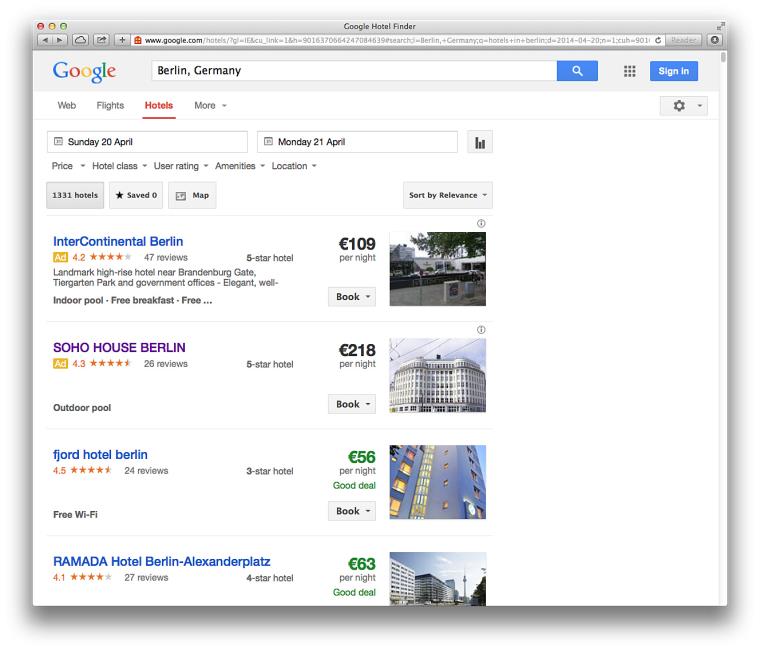Open the Hotel class filter dropdown
Screen dimensions: 760x651
119,166
